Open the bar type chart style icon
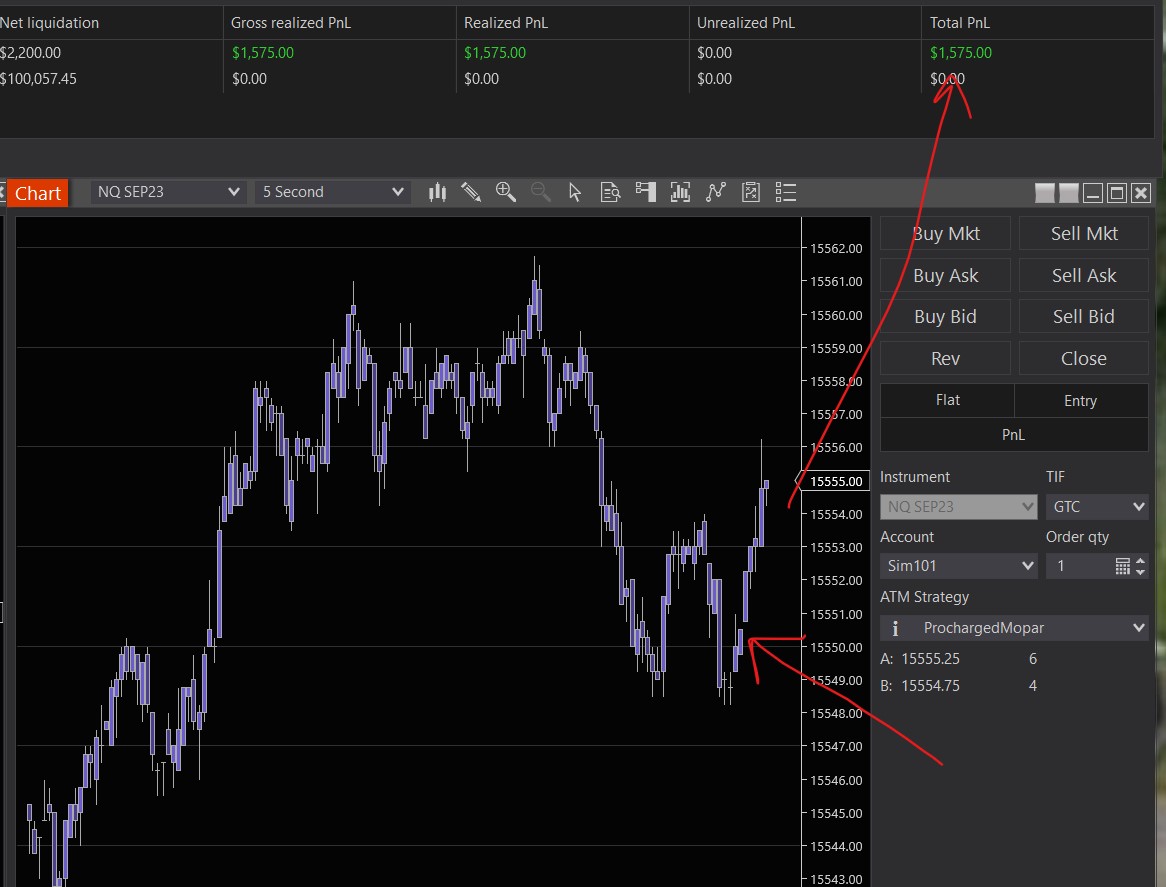 (437, 193)
